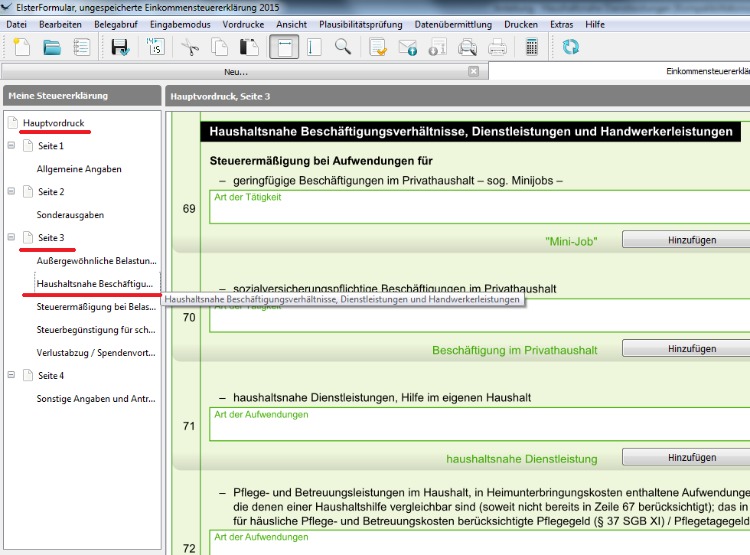The height and width of the screenshot is (555, 750).
Task: Select the fit-to-height view icon
Action: 314,47
